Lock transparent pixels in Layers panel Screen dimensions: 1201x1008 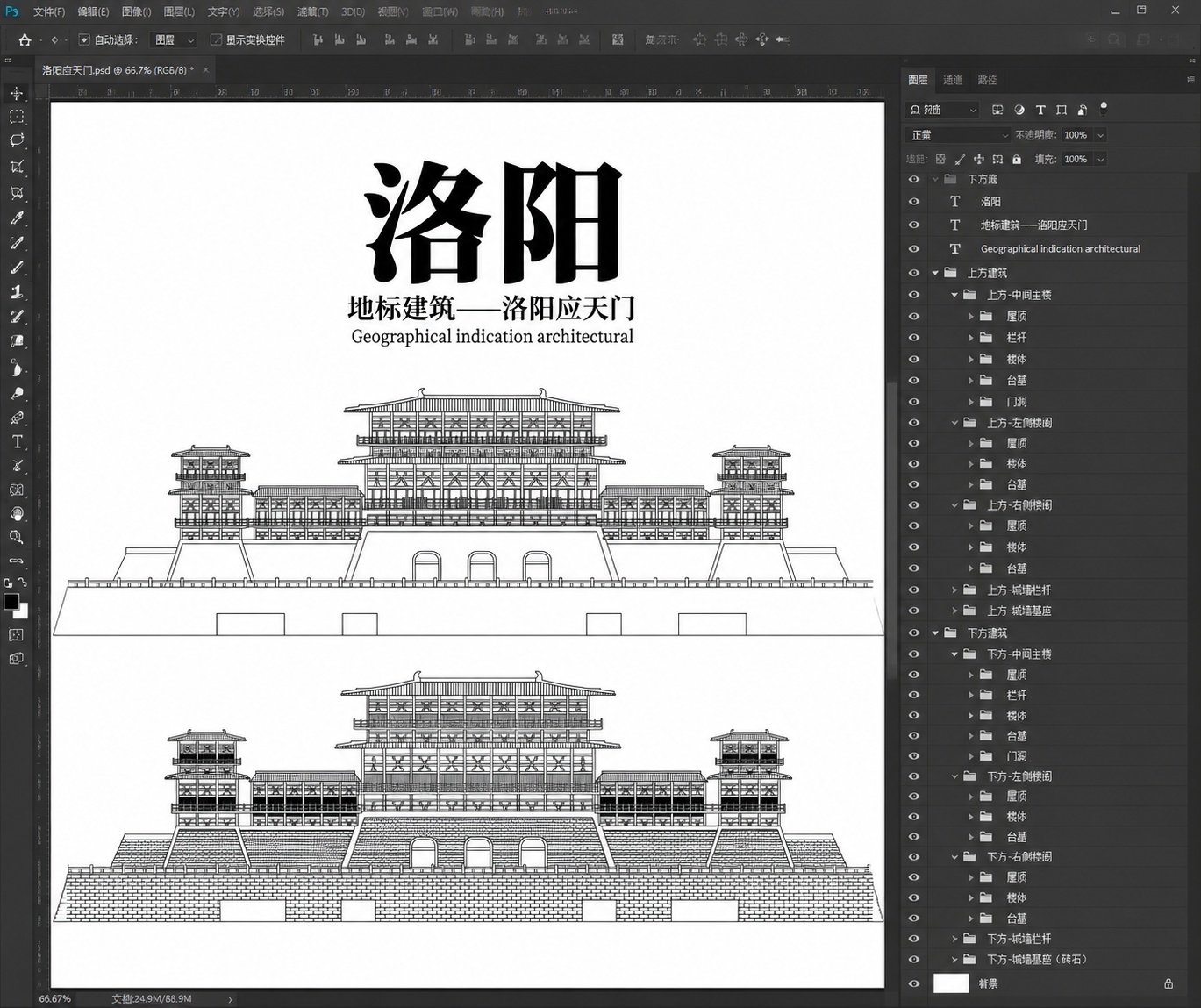[x=940, y=160]
